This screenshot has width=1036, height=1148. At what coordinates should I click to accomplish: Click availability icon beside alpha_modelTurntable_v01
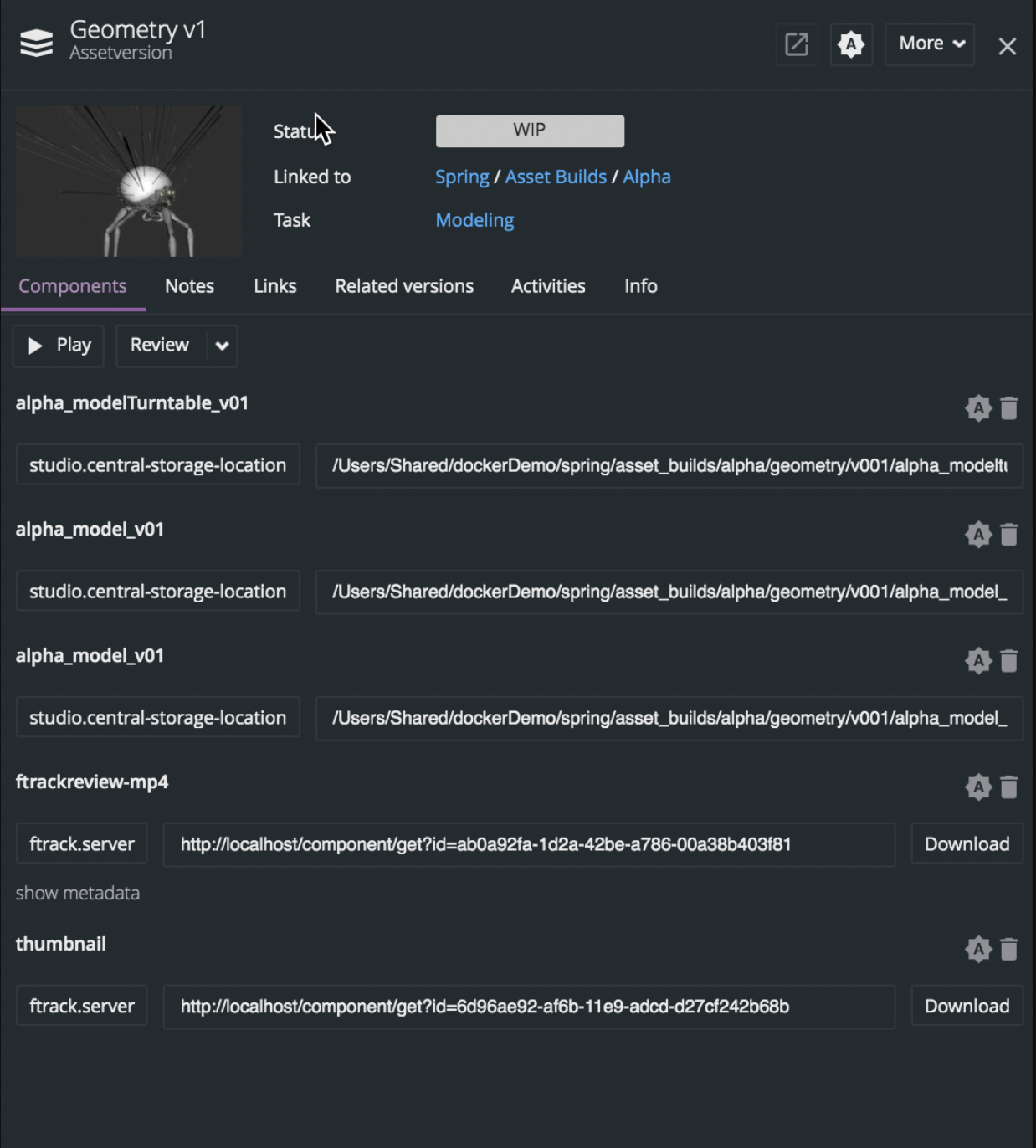pyautogui.click(x=977, y=408)
